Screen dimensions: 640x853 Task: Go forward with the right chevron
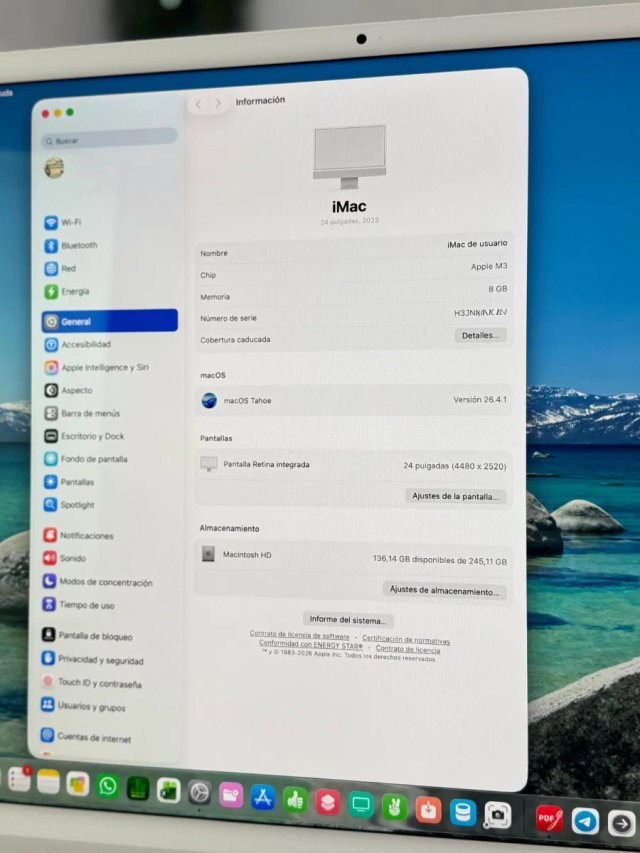pos(218,103)
